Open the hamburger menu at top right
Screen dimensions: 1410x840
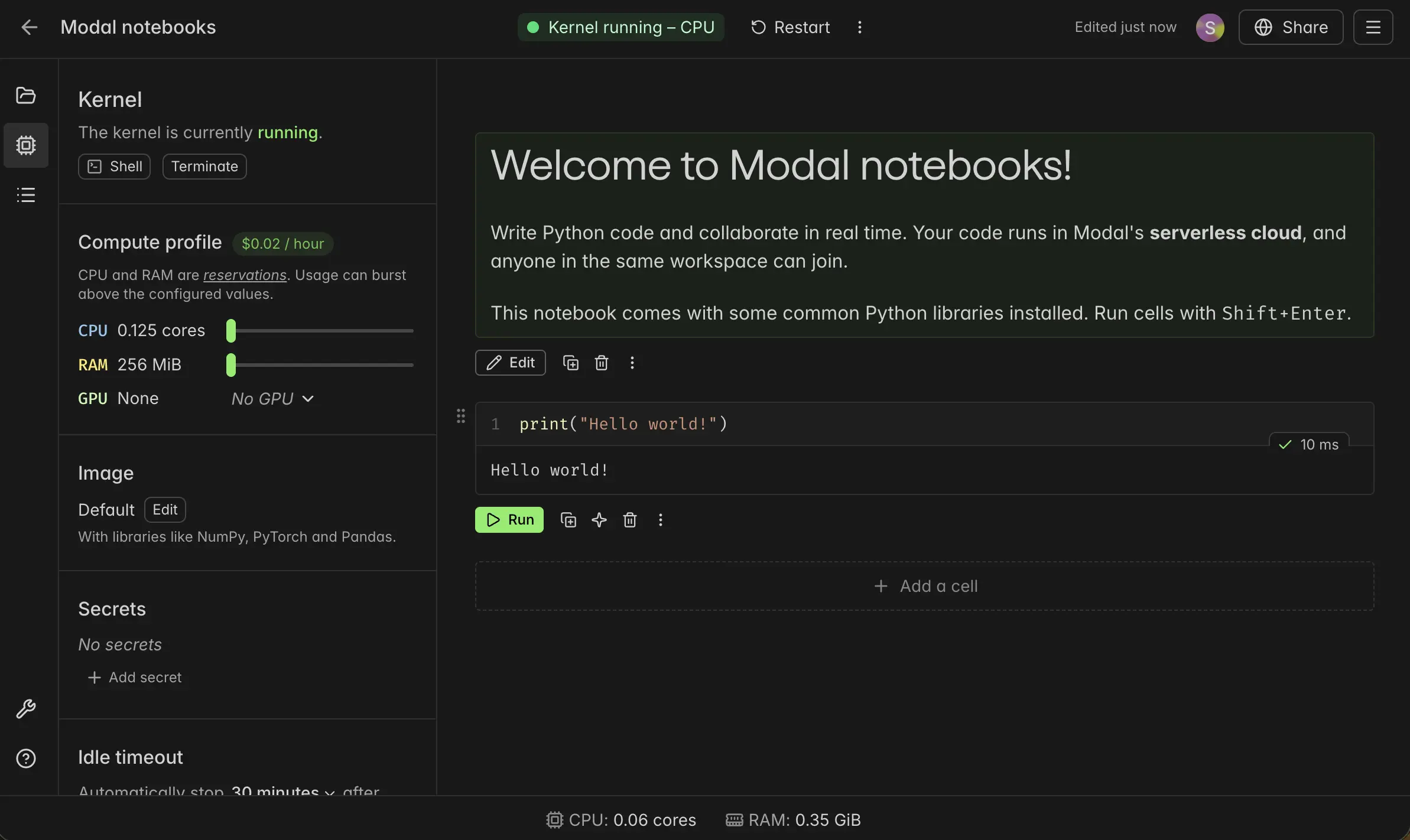pos(1373,27)
